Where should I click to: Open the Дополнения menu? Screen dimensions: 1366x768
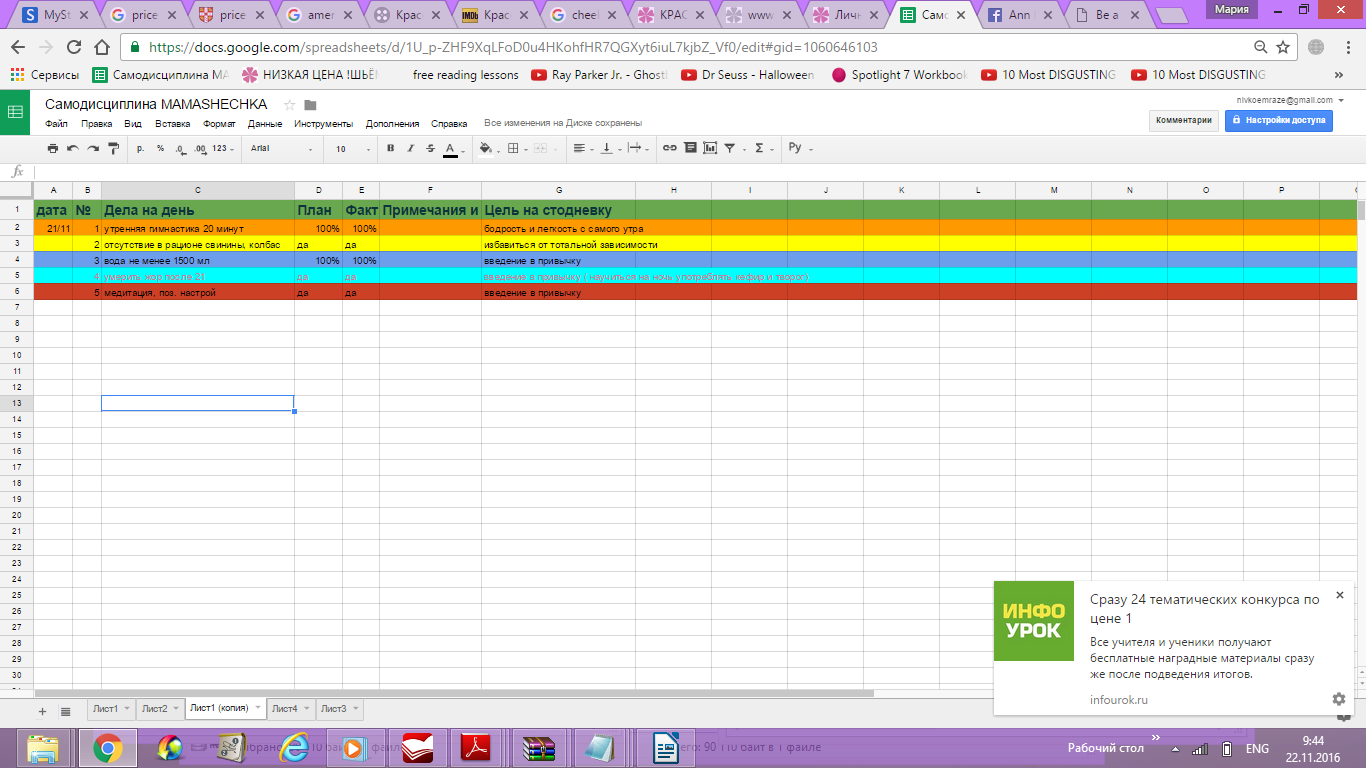tap(393, 124)
